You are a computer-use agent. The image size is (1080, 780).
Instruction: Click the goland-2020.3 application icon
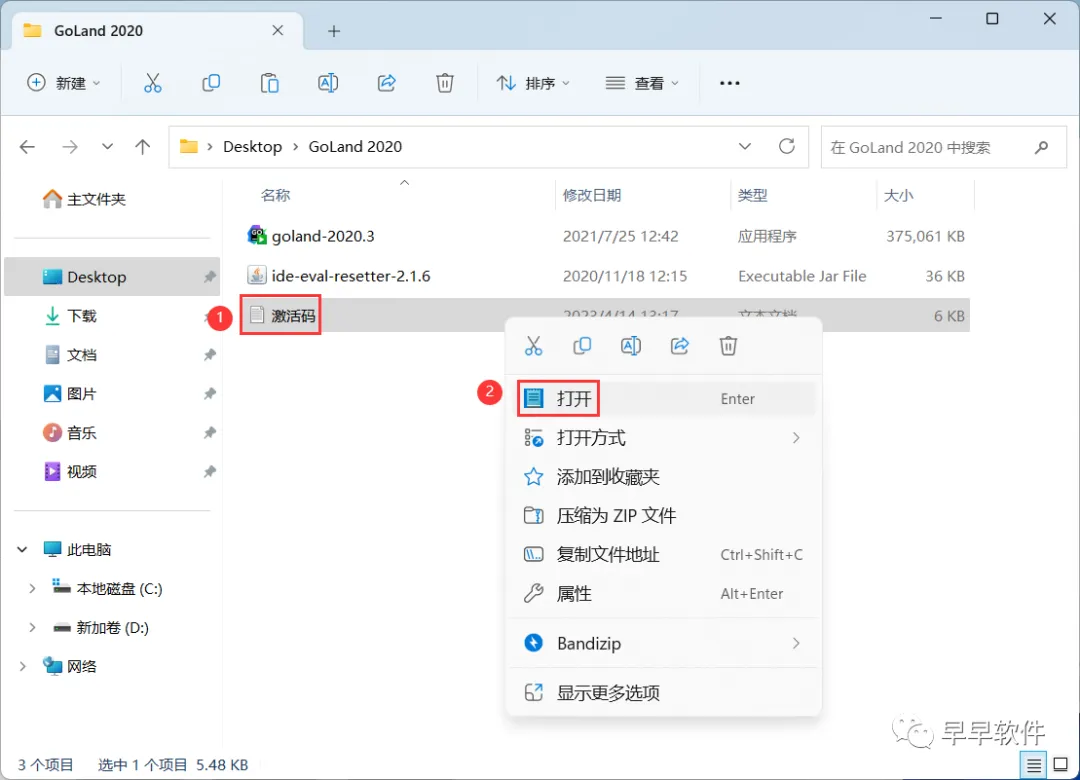pos(257,236)
